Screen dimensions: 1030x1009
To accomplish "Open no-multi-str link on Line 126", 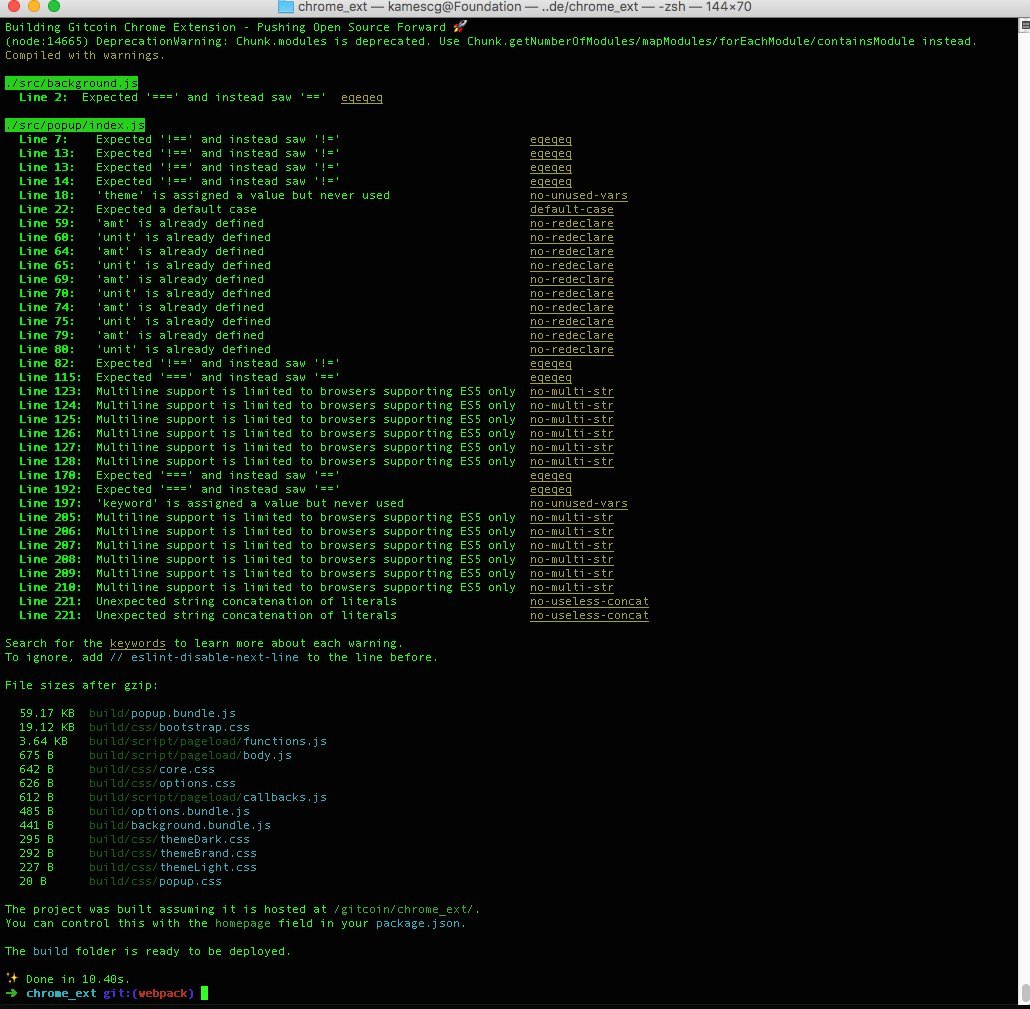I will coord(571,434).
